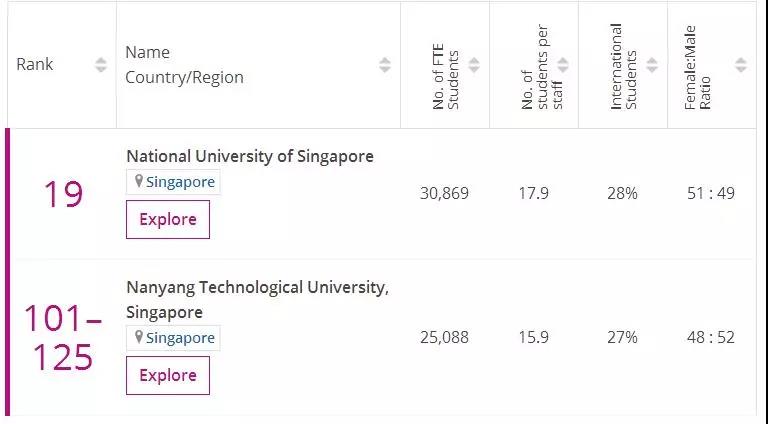
Task: Open Nanyang Technological University, Singapore link
Action: point(257,288)
